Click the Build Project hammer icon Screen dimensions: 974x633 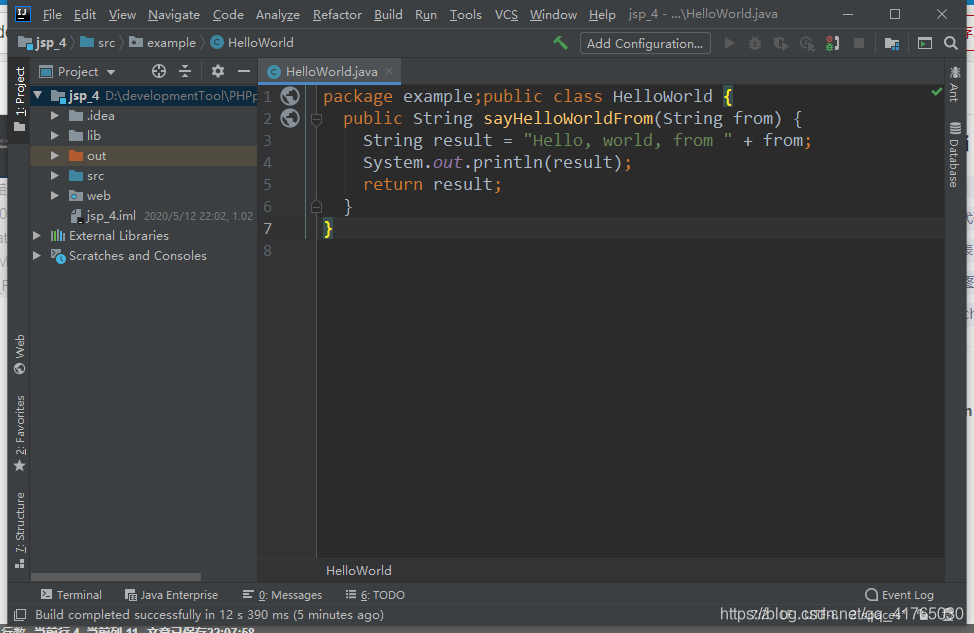pyautogui.click(x=560, y=43)
